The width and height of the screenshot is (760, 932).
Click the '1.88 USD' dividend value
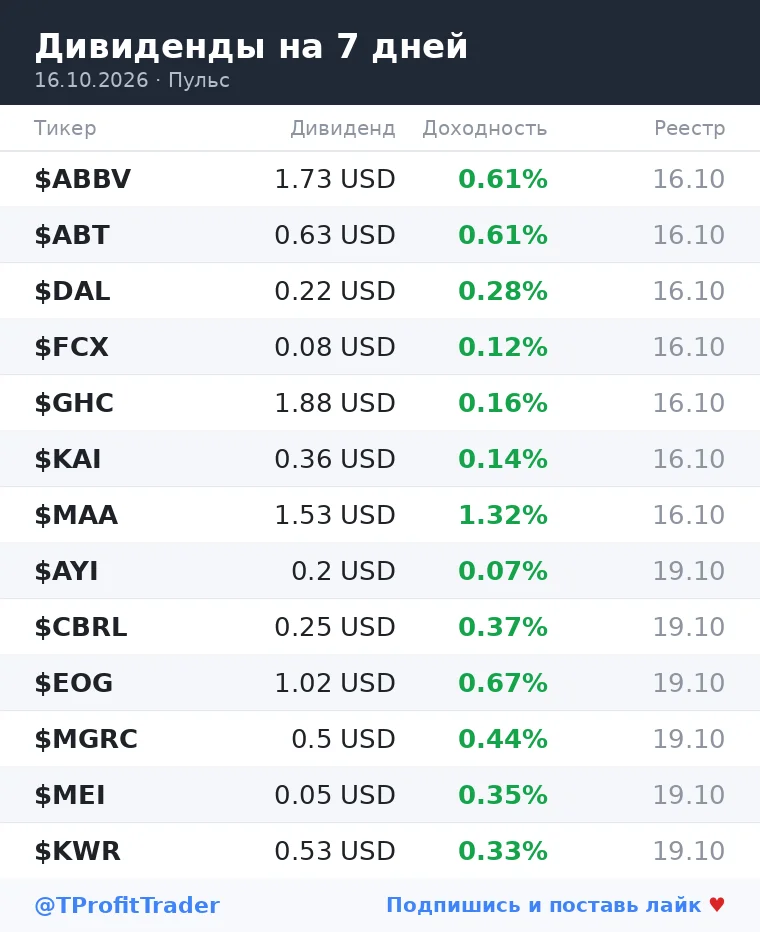pyautogui.click(x=335, y=403)
